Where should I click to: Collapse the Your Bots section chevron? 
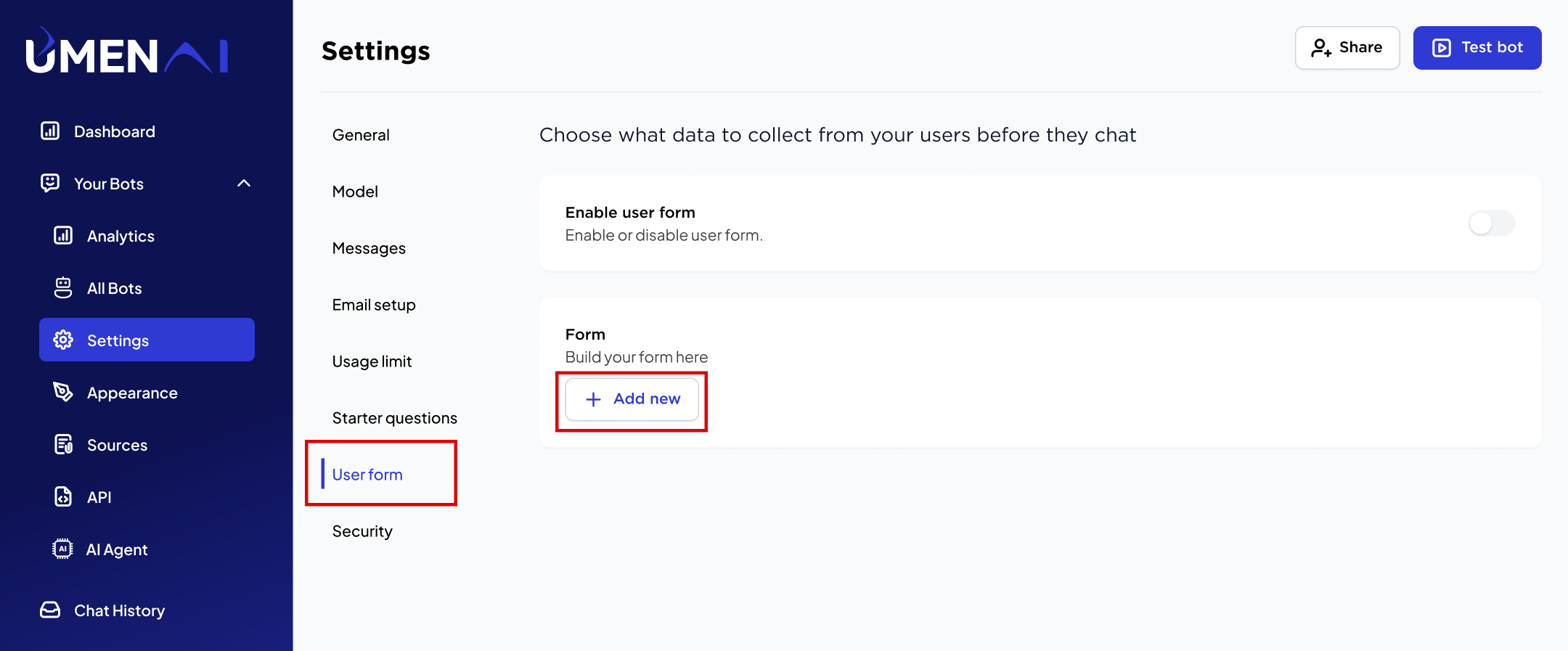[x=244, y=183]
